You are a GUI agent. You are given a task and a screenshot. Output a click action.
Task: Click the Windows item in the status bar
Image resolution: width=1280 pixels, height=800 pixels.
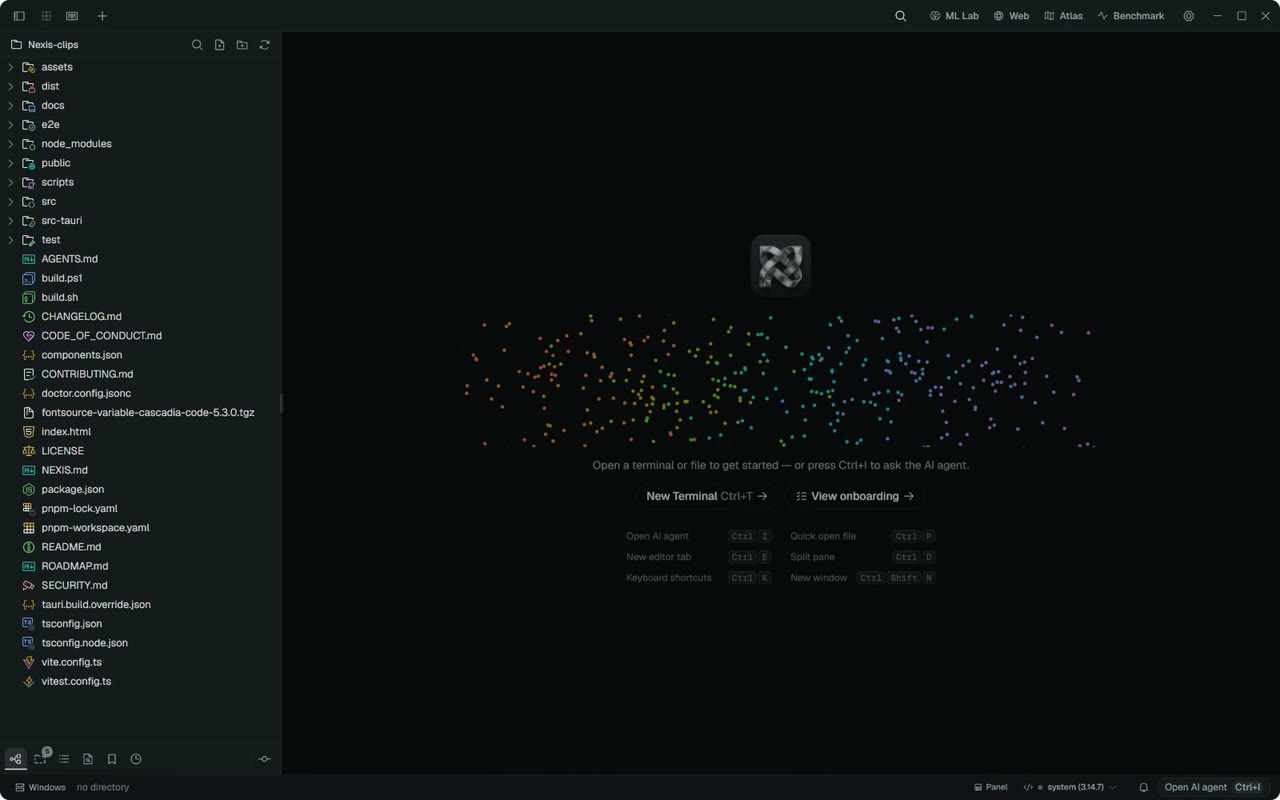point(40,787)
